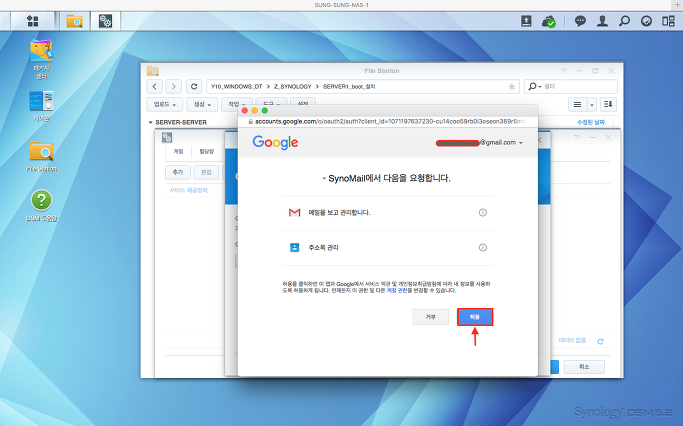Expand the view mode dropdown arrow
683x426 pixels.
592,105
